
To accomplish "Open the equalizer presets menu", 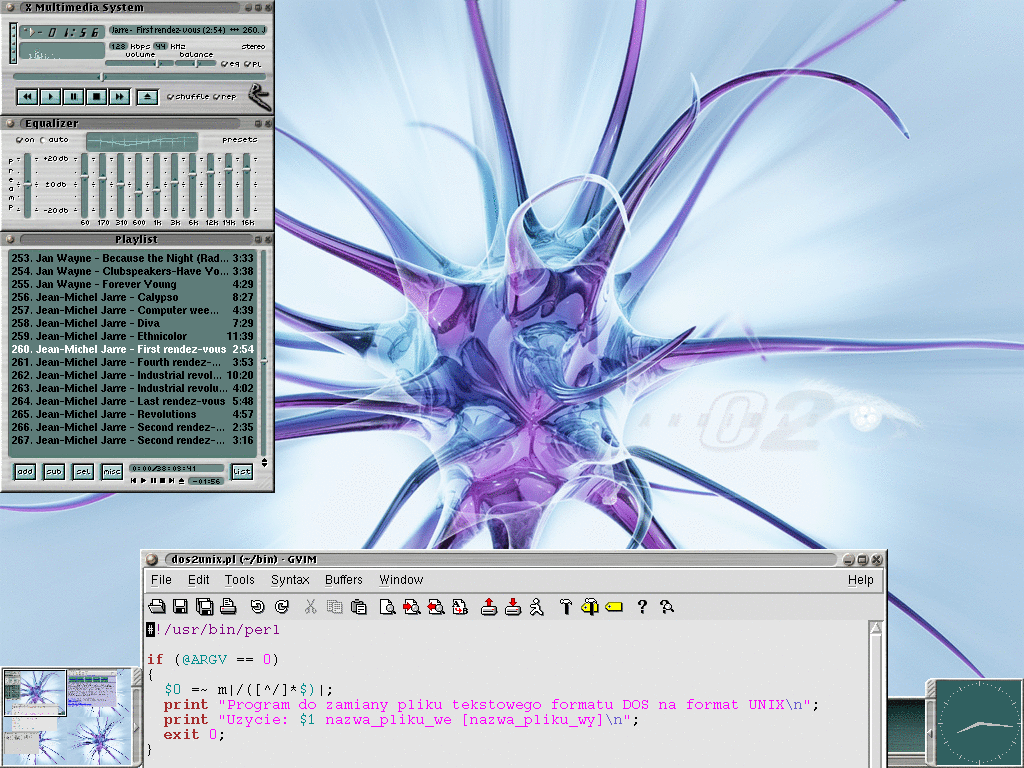I will coord(239,140).
